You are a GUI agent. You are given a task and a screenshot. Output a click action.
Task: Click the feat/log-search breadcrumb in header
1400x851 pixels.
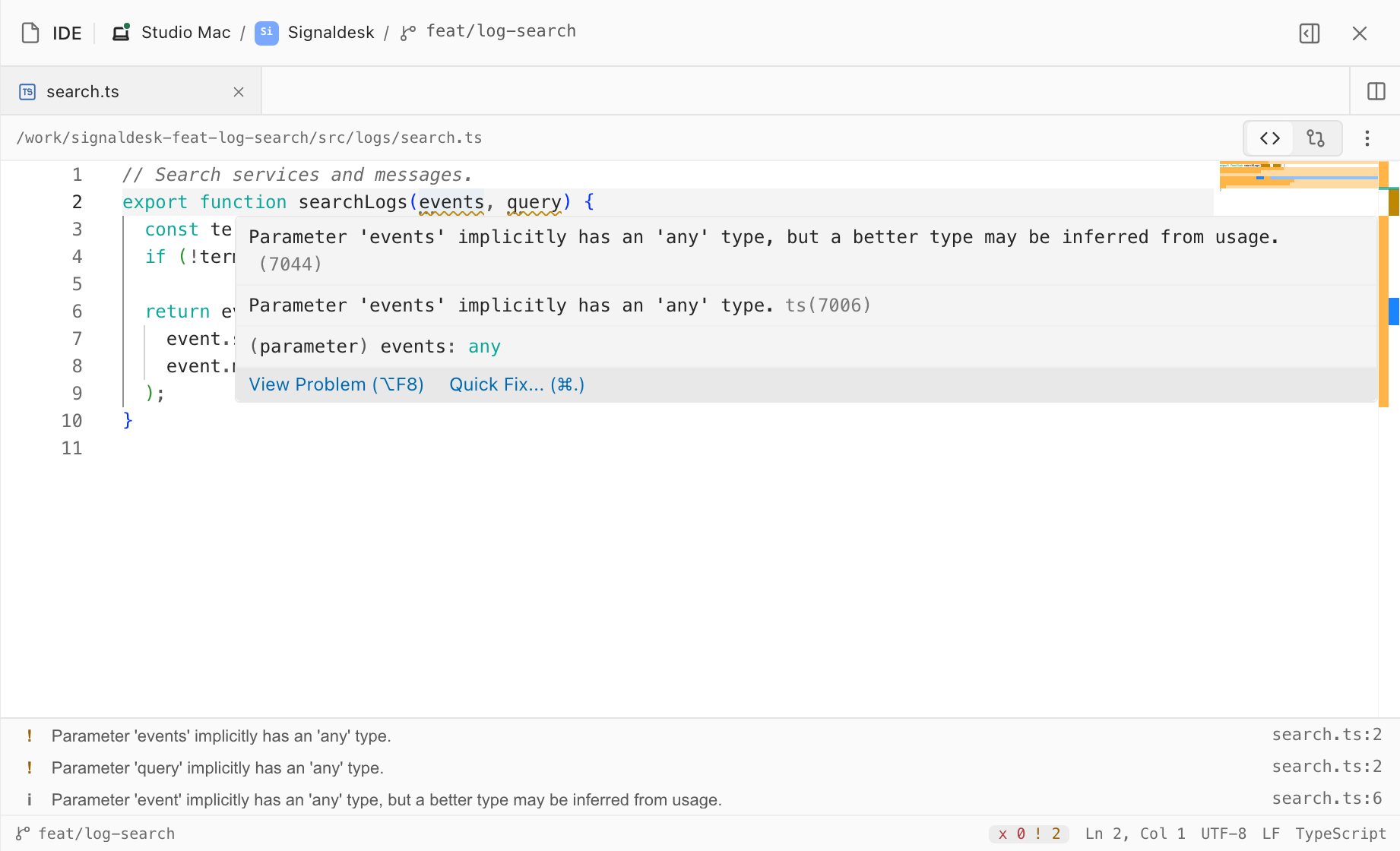pos(501,31)
